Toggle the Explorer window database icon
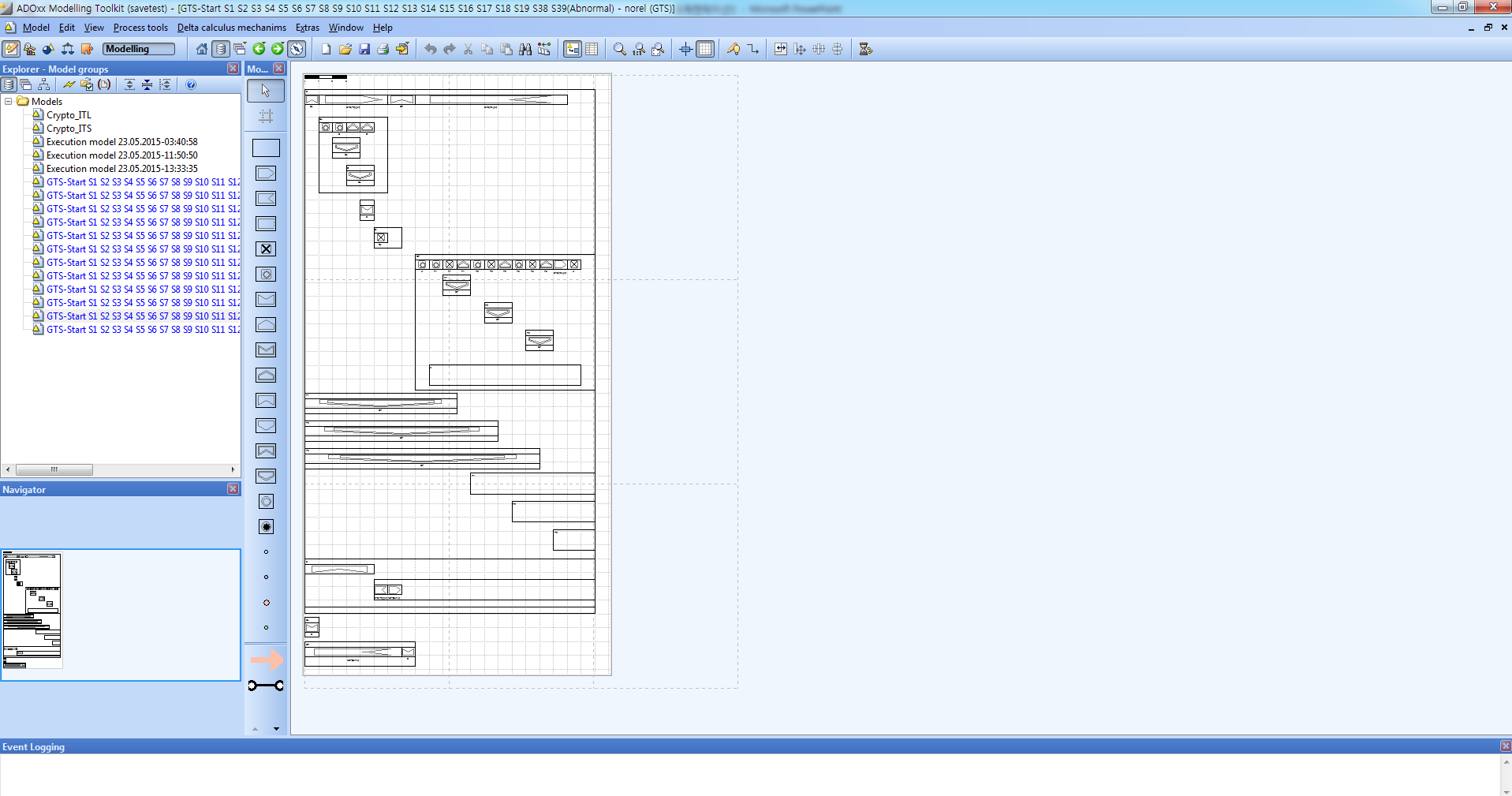Image resolution: width=1512 pixels, height=796 pixels. coord(221,49)
